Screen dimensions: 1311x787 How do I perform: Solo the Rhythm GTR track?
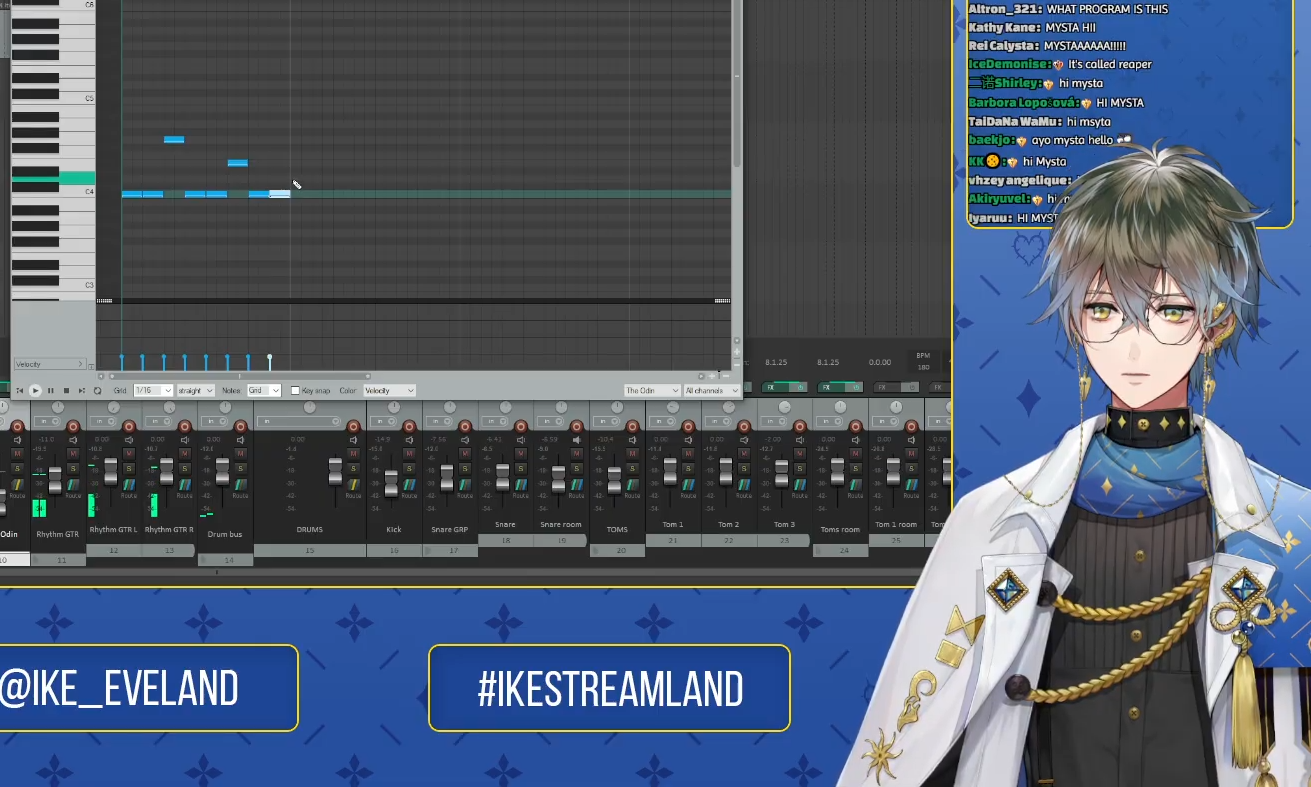tap(73, 468)
